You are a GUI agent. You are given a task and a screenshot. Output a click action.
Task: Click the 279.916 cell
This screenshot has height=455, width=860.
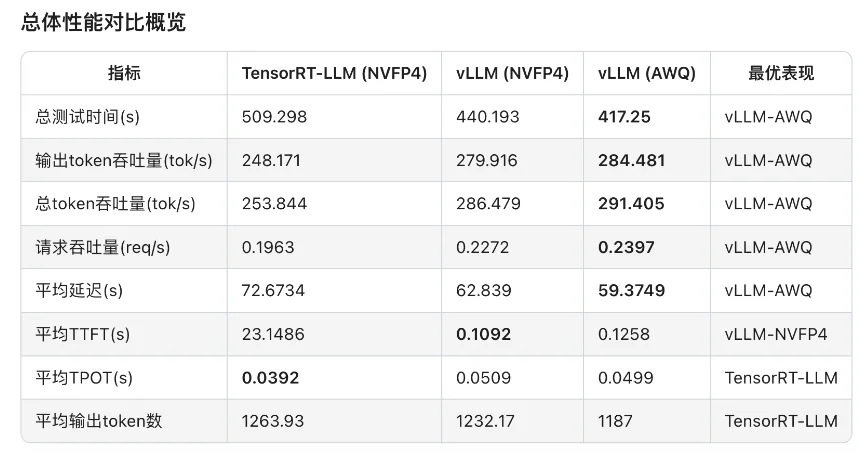coord(487,160)
